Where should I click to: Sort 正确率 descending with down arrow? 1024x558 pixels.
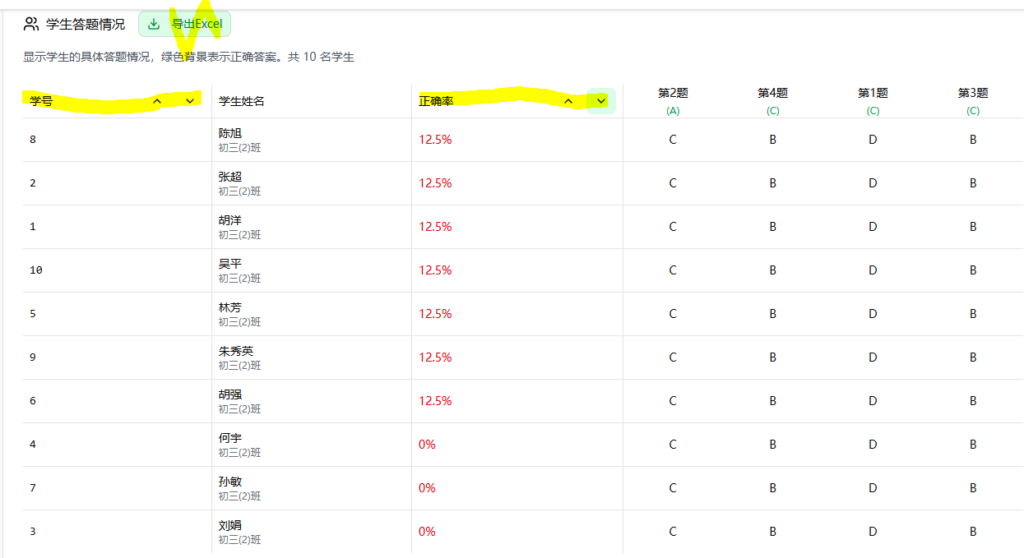point(601,101)
